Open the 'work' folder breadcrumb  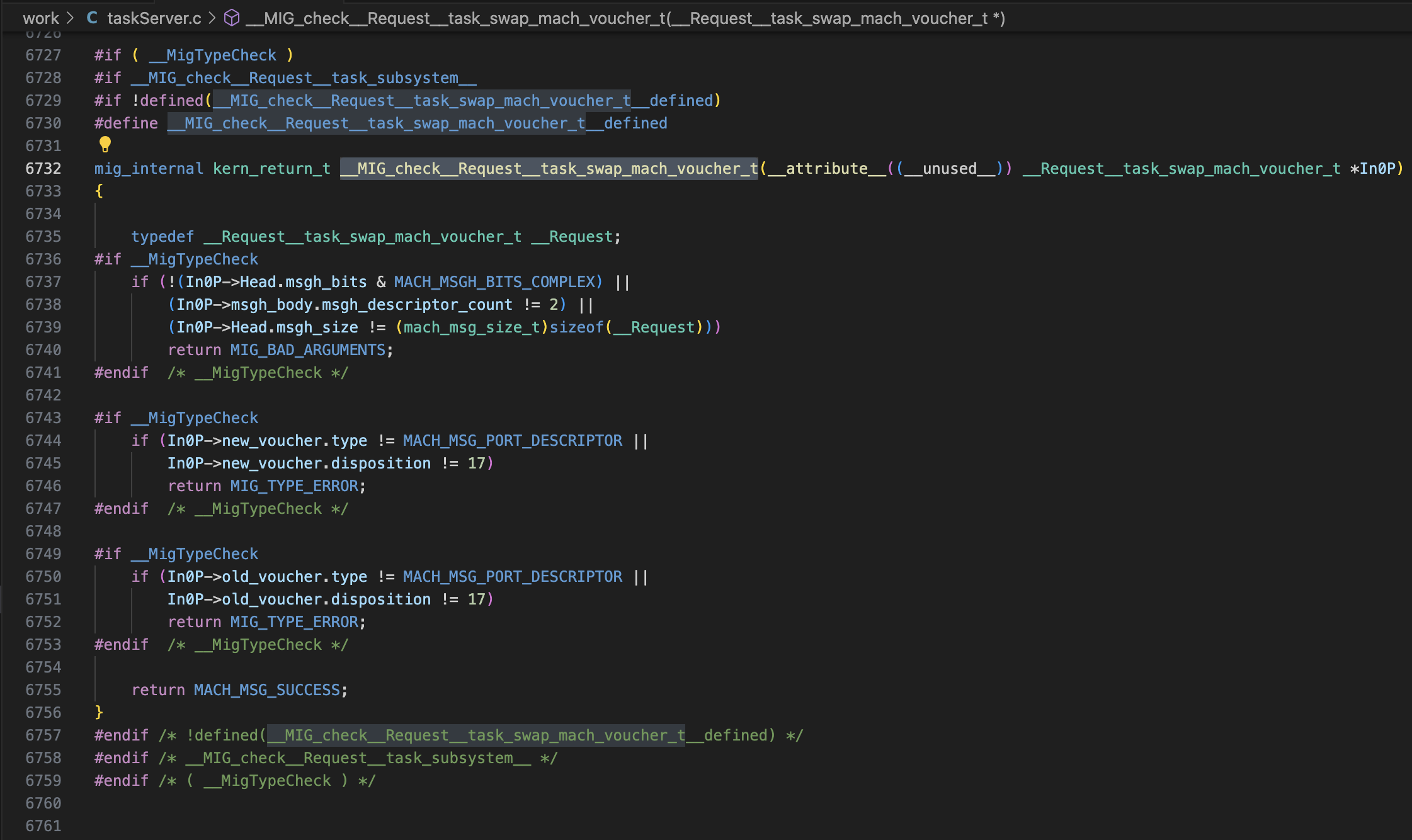pyautogui.click(x=41, y=18)
